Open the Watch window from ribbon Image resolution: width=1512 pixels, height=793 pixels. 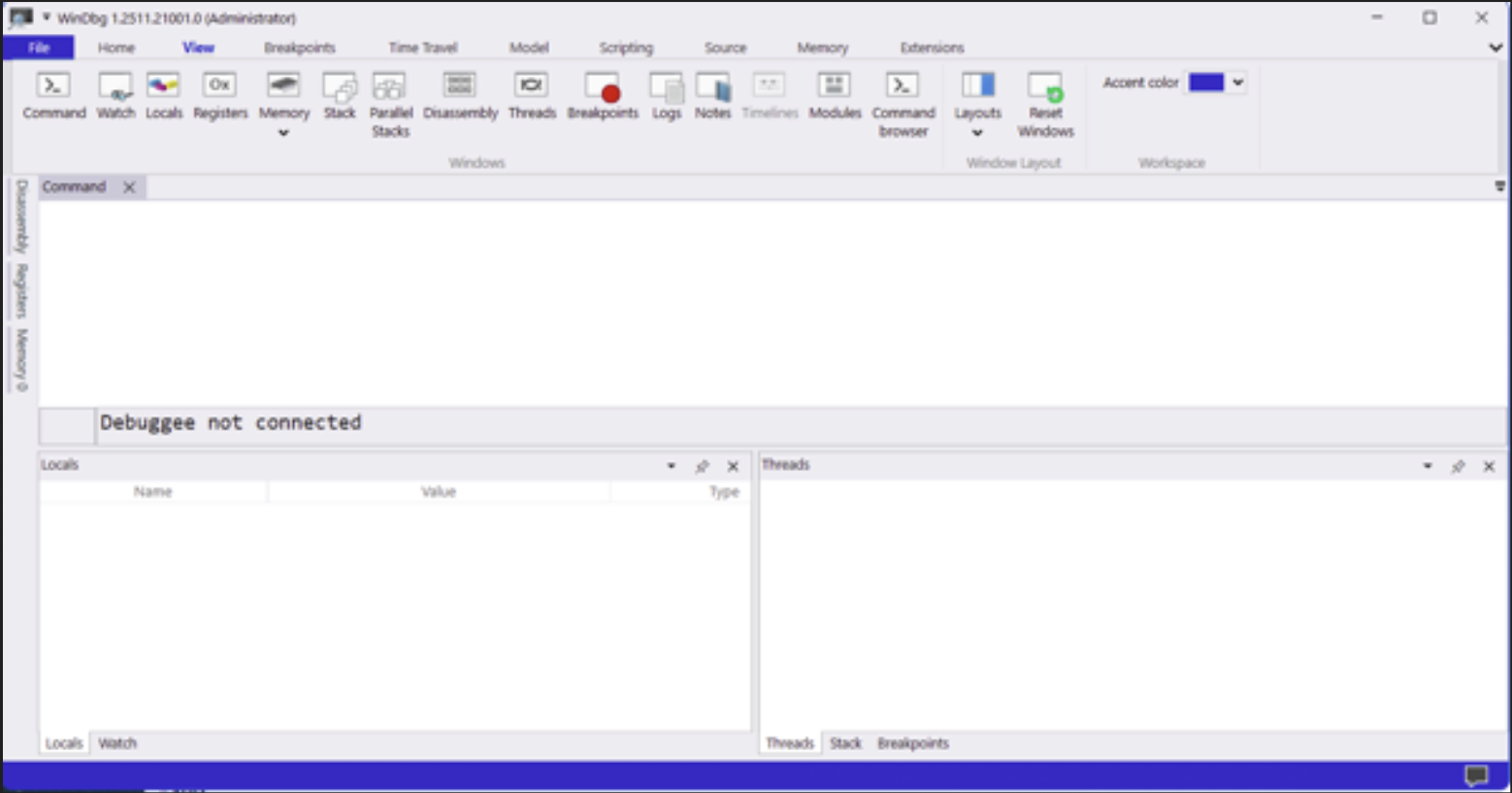pos(115,96)
